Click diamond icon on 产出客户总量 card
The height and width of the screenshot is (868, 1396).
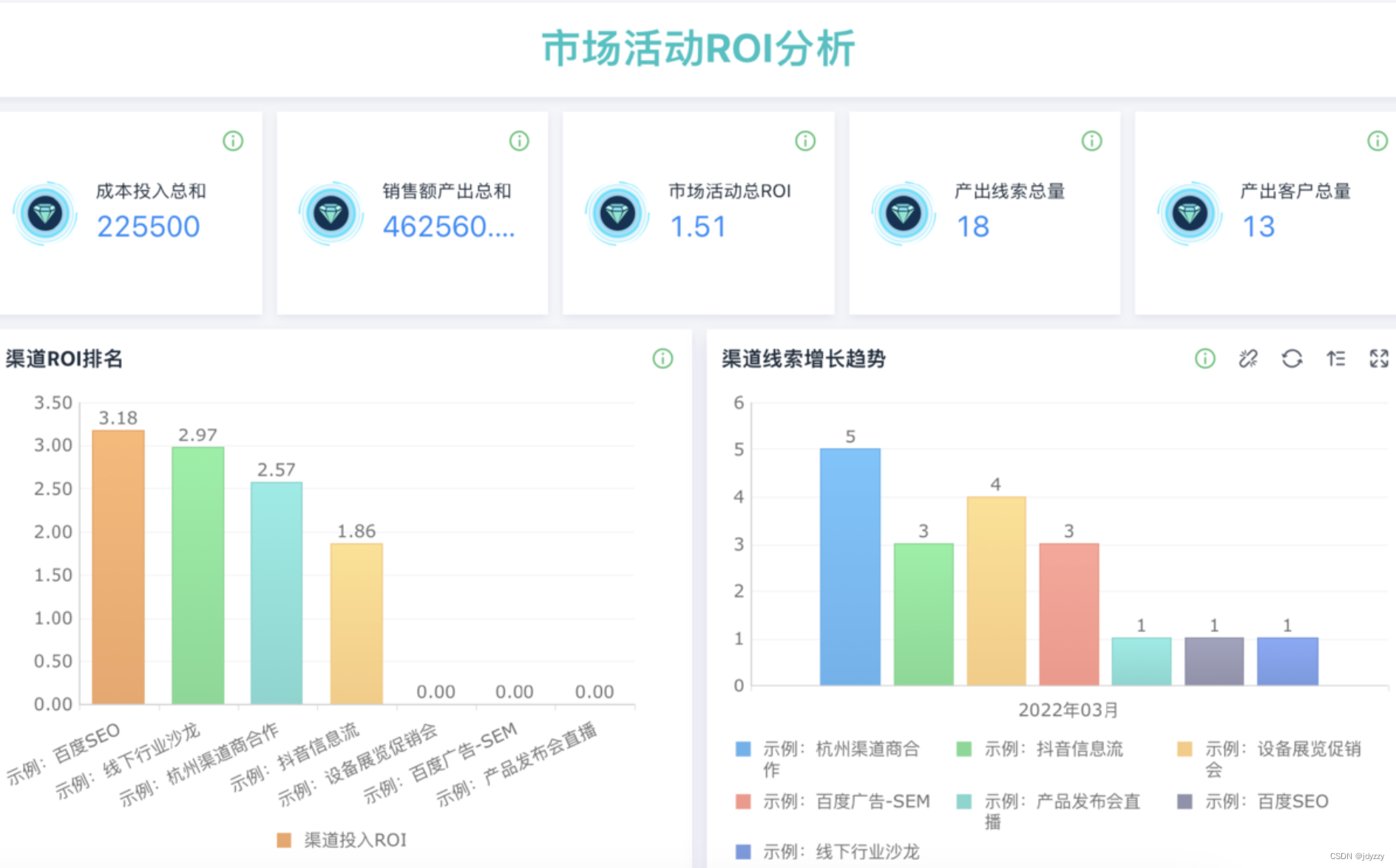click(x=1190, y=214)
